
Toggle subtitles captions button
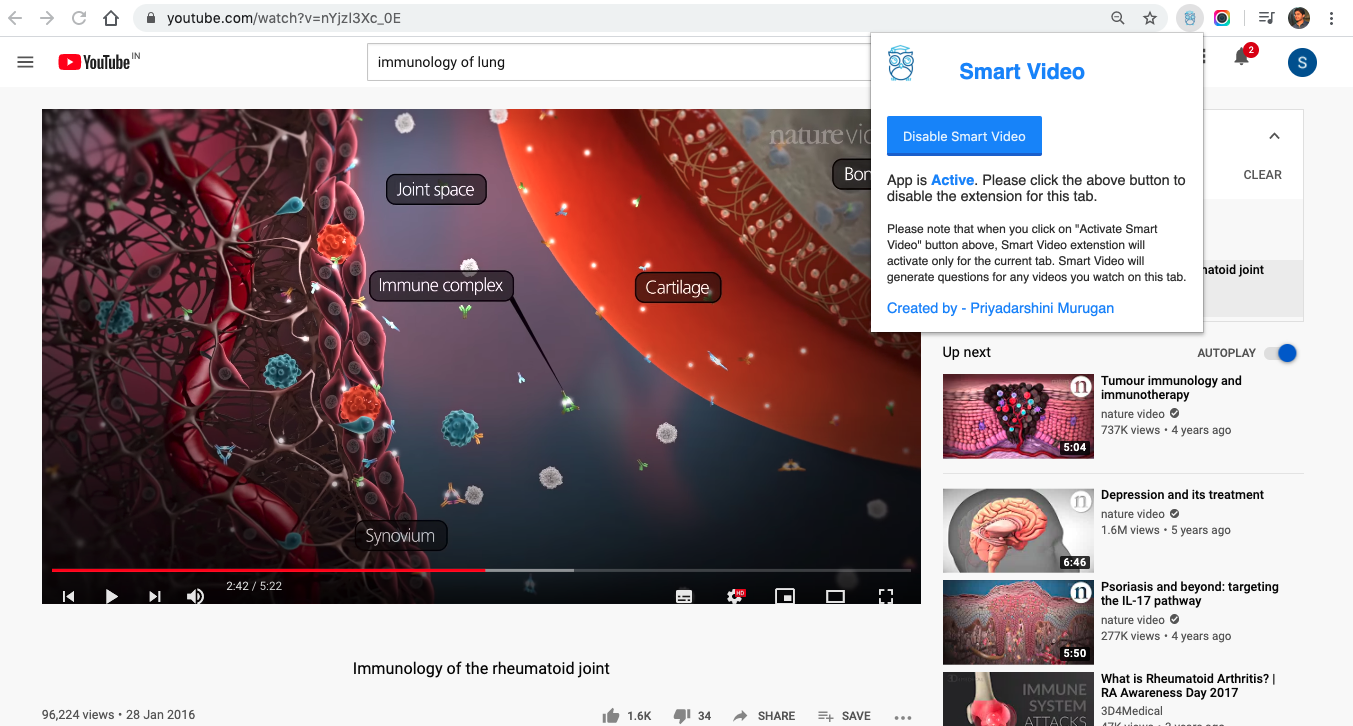684,596
